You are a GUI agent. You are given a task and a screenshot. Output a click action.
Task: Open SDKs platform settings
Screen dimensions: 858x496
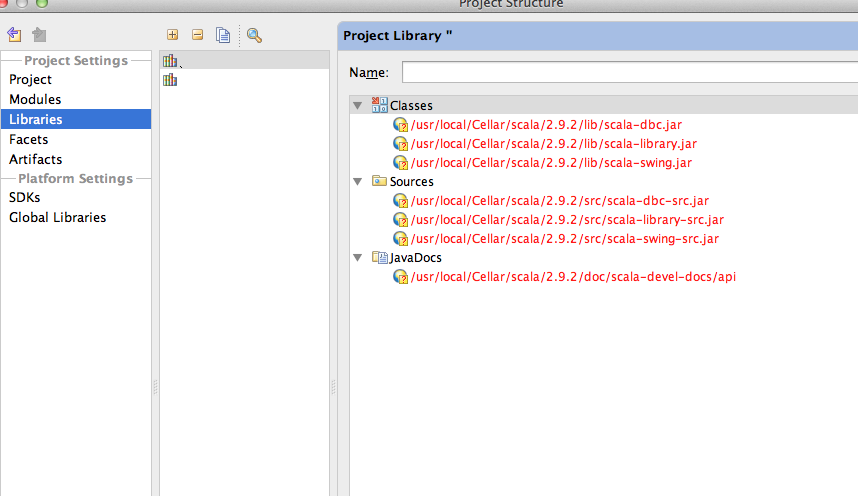click(x=25, y=197)
